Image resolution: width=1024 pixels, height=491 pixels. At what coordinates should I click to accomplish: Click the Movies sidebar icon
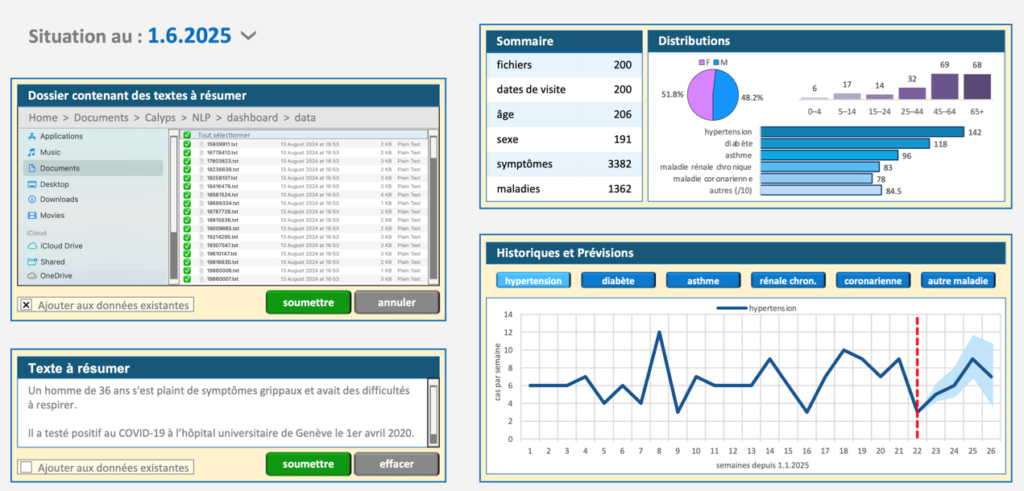pos(32,215)
